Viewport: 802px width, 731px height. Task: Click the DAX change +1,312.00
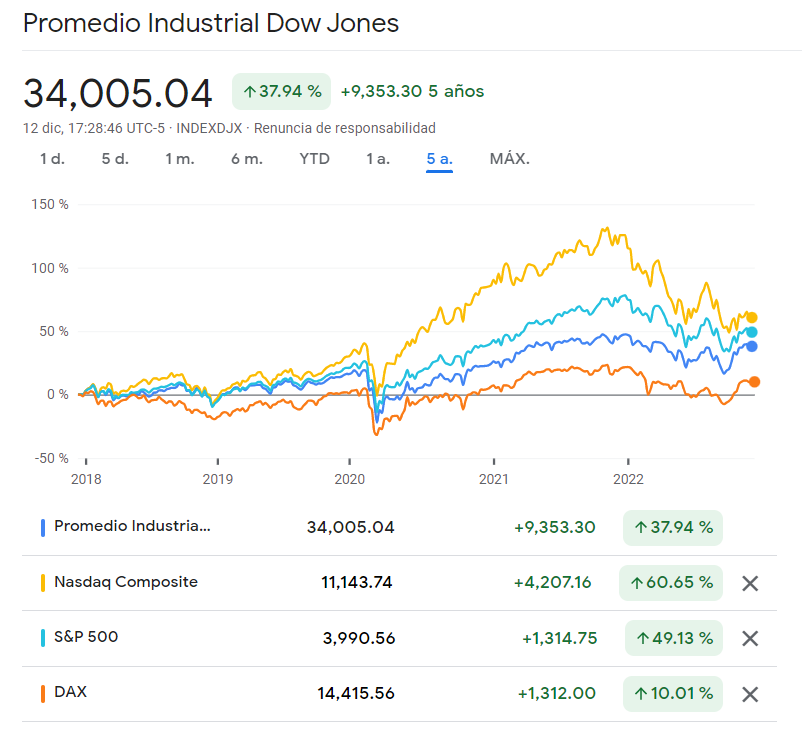click(556, 694)
